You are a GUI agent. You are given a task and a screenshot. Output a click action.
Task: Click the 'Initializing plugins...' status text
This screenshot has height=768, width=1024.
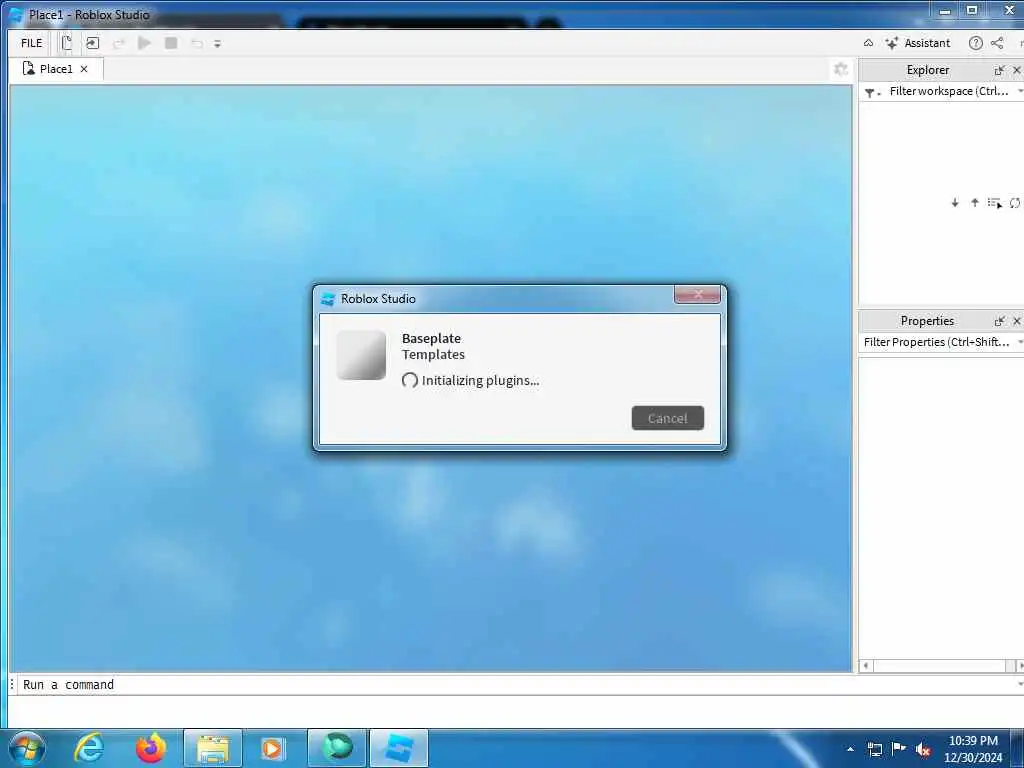(480, 380)
